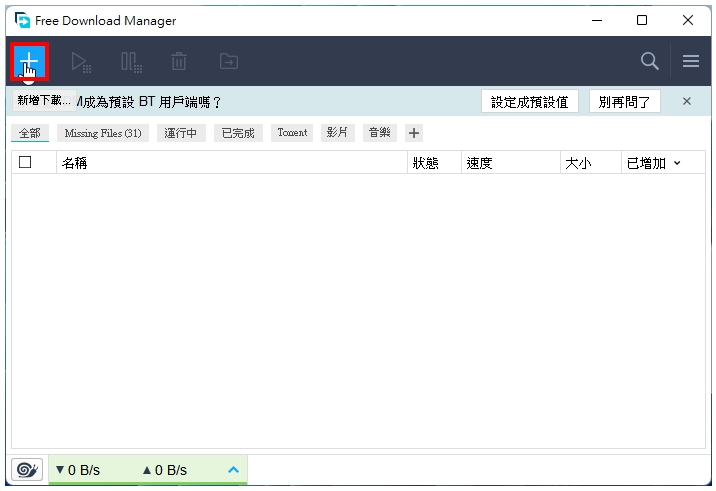Expand the speed panel up chevron
Image resolution: width=716 pixels, height=491 pixels.
coord(233,470)
